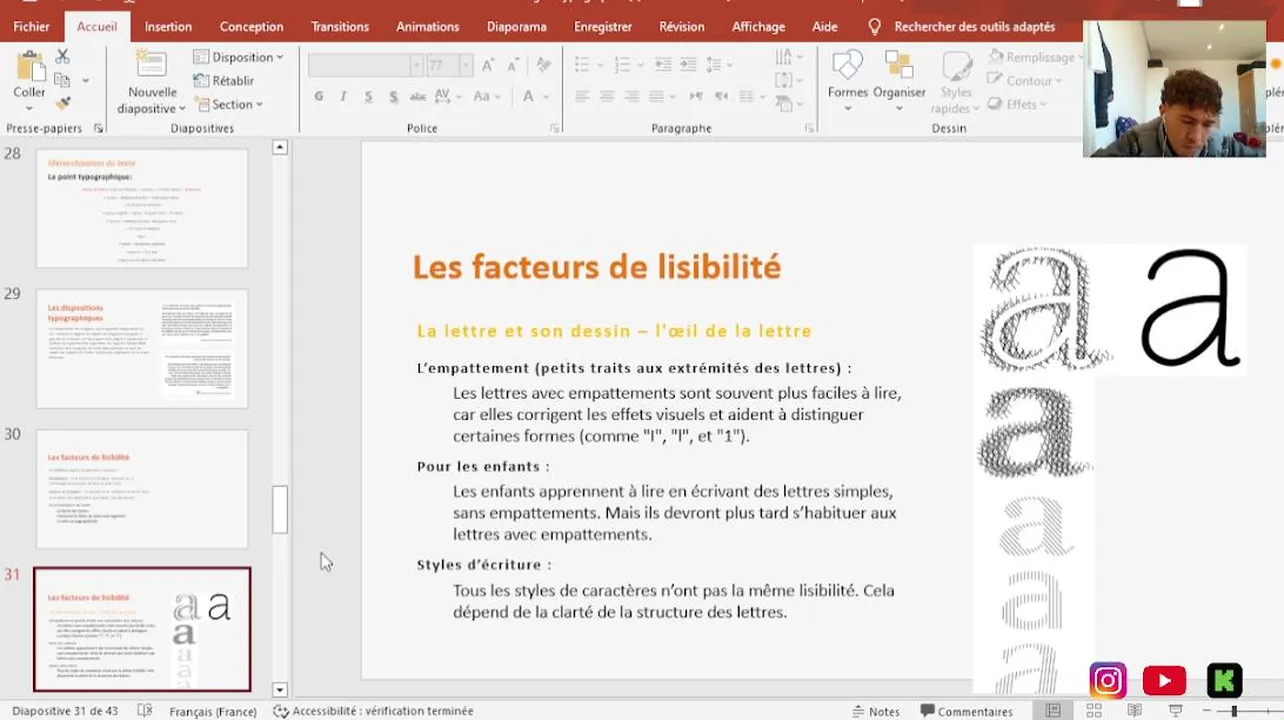Image resolution: width=1284 pixels, height=720 pixels.
Task: Open the Contour shape outline dropdown
Action: point(1024,80)
